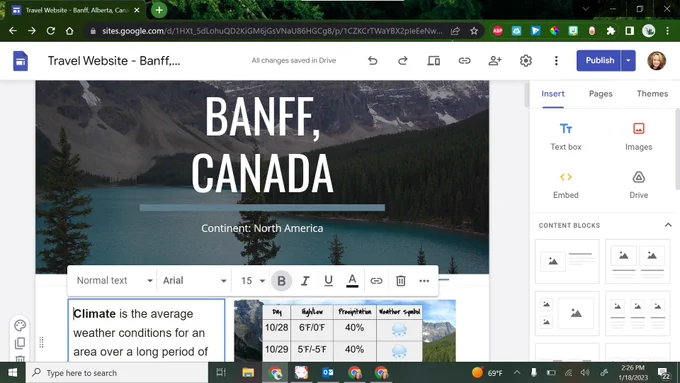Select the Travel Website browser tab
The image size is (680, 383).
pos(77,10)
